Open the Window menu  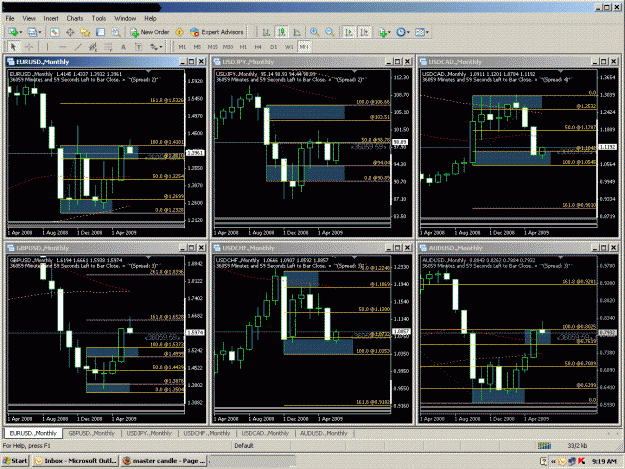125,18
